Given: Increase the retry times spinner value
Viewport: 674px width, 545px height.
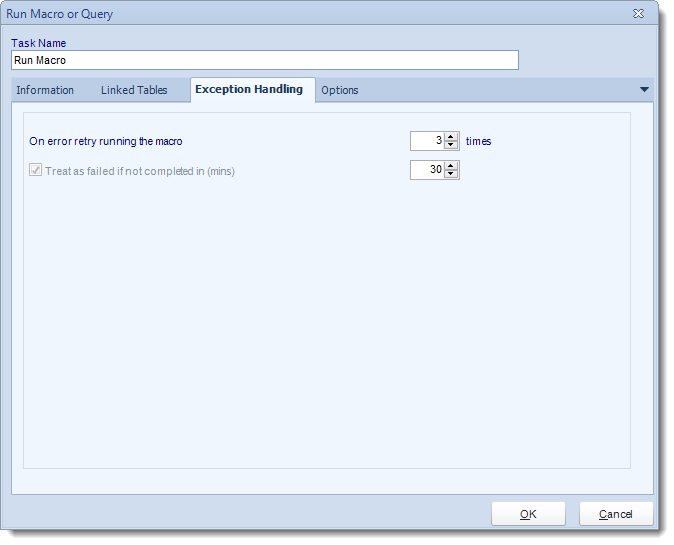Looking at the screenshot, I should 450,137.
